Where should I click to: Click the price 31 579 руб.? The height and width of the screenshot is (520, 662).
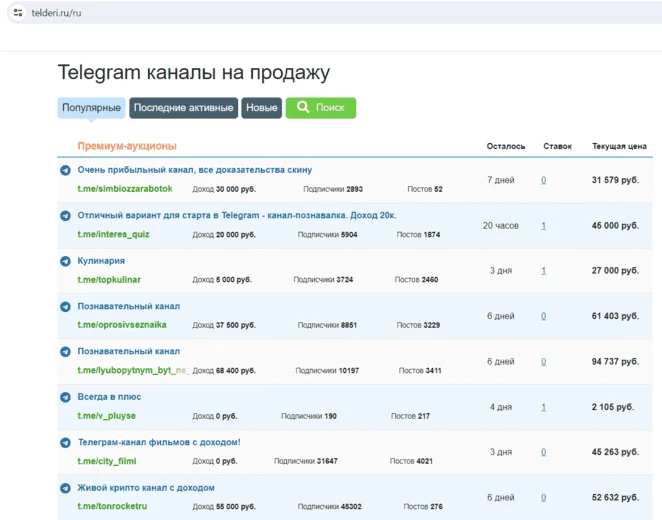point(615,180)
